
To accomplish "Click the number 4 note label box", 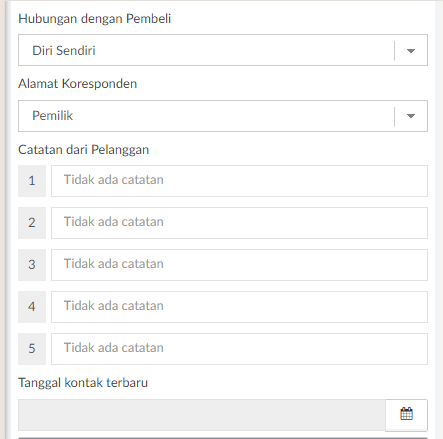I will [x=32, y=307].
